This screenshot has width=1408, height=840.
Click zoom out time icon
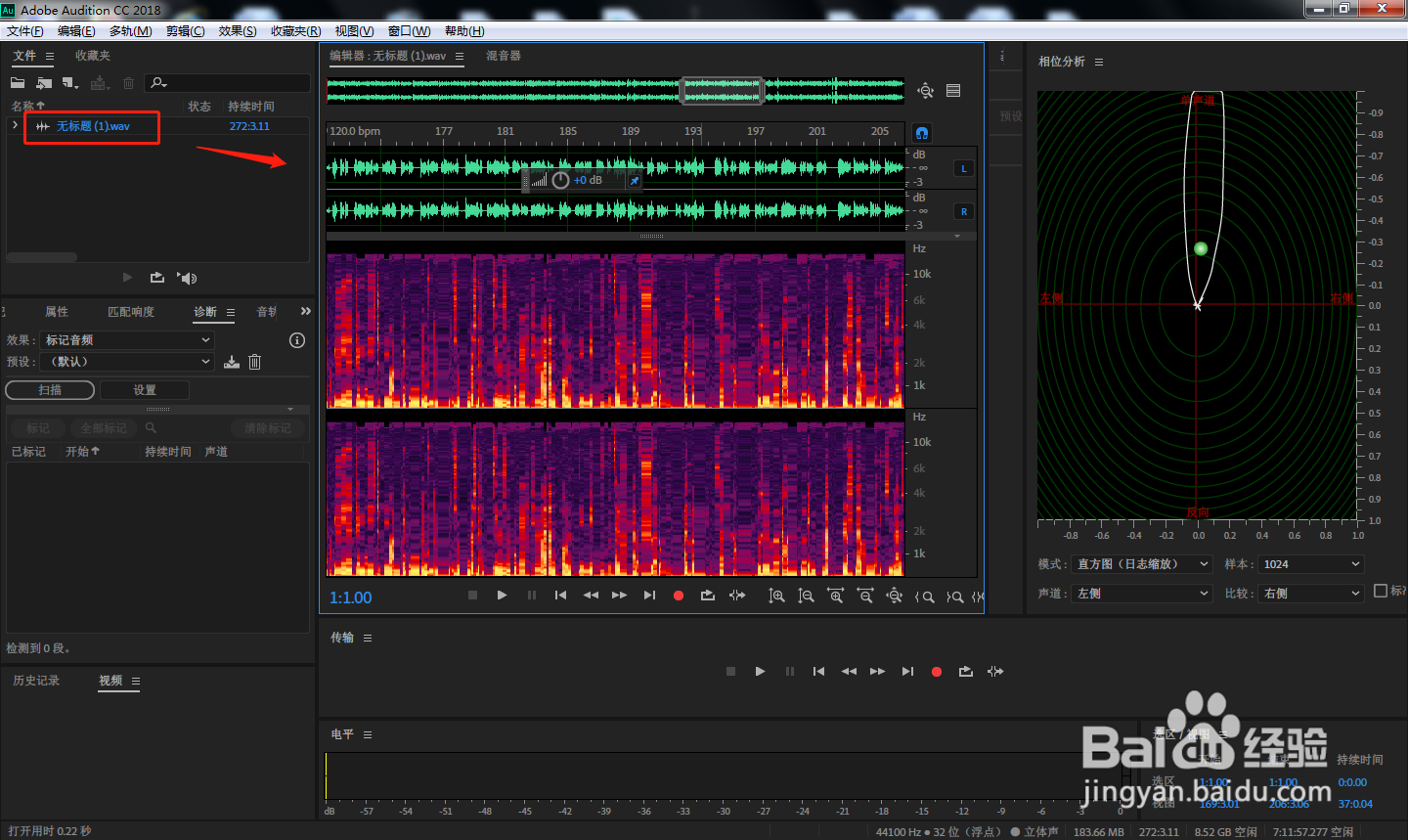[x=864, y=596]
